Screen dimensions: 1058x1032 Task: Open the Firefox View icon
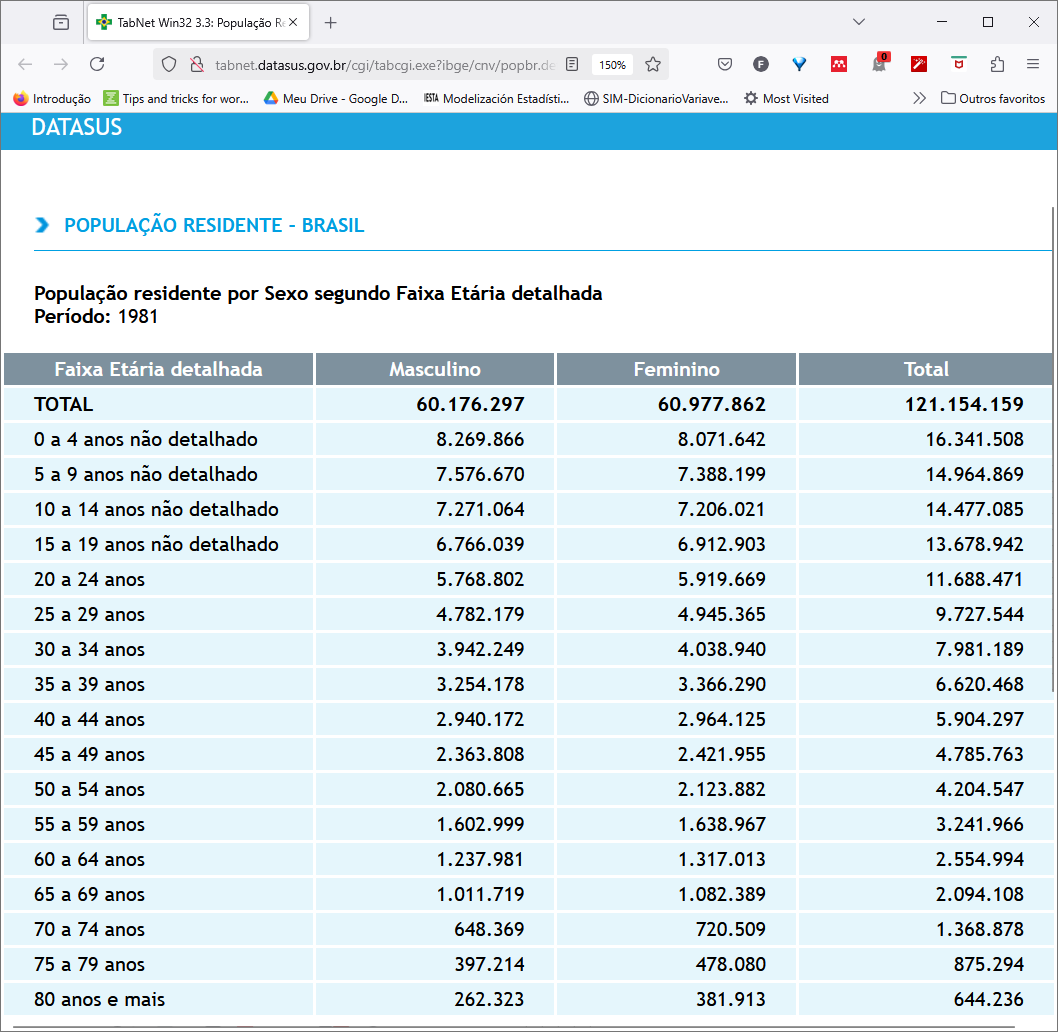tap(61, 22)
